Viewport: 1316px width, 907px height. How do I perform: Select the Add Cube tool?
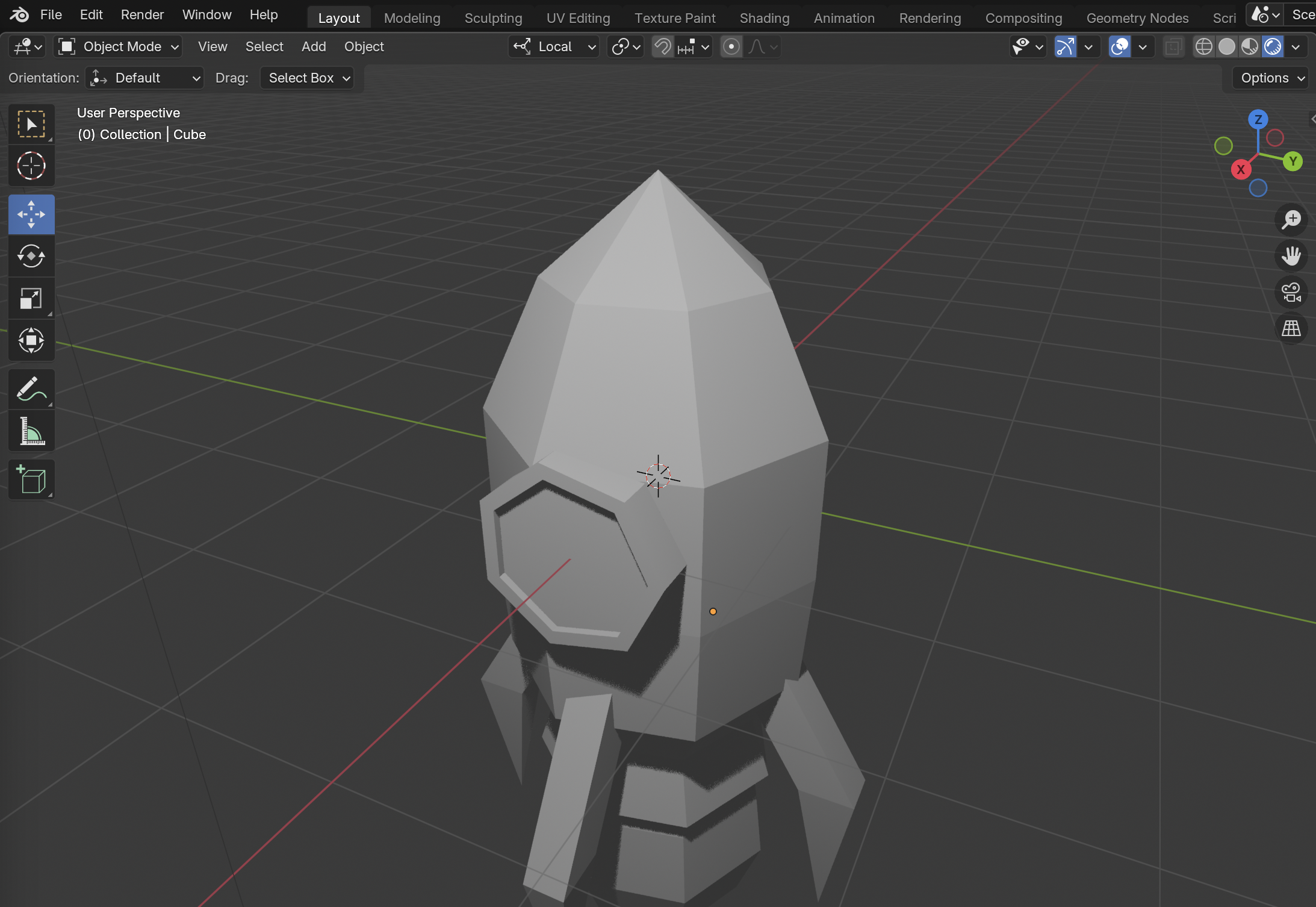[31, 480]
